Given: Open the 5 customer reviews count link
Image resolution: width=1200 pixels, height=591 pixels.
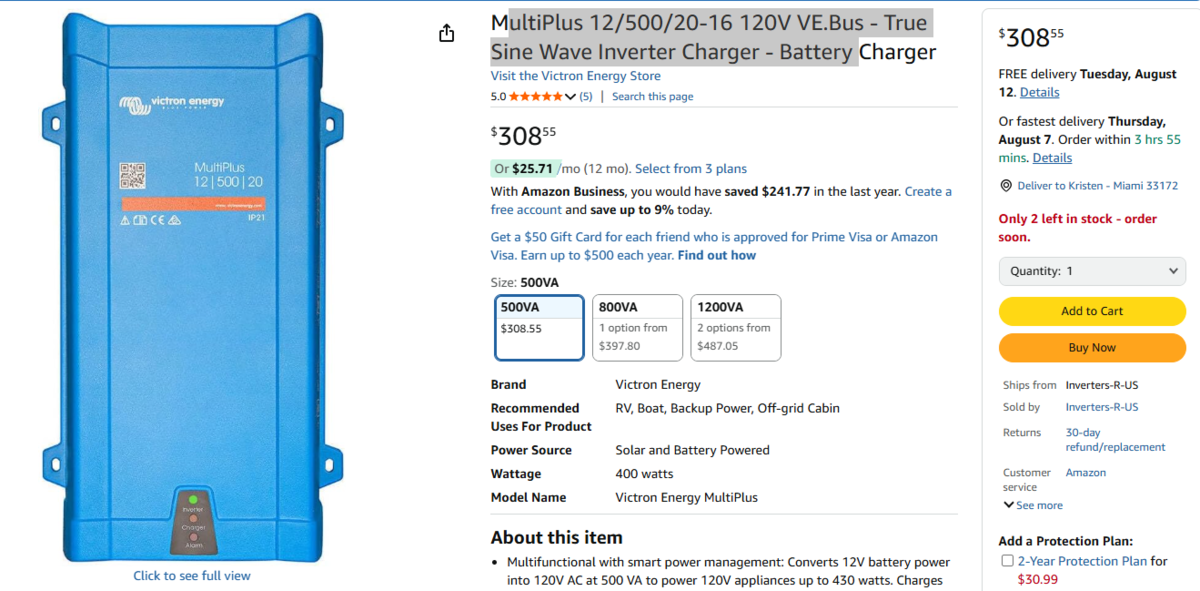Looking at the screenshot, I should [x=586, y=97].
